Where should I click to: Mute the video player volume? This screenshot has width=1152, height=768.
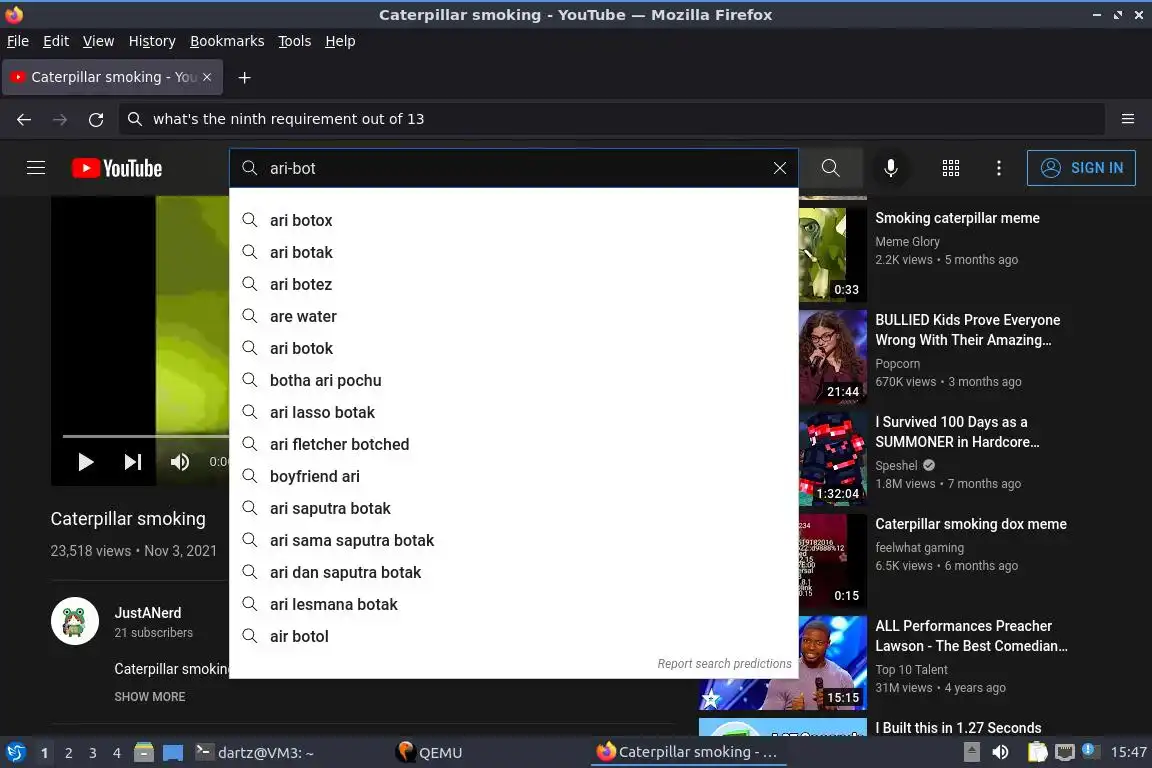click(x=180, y=462)
